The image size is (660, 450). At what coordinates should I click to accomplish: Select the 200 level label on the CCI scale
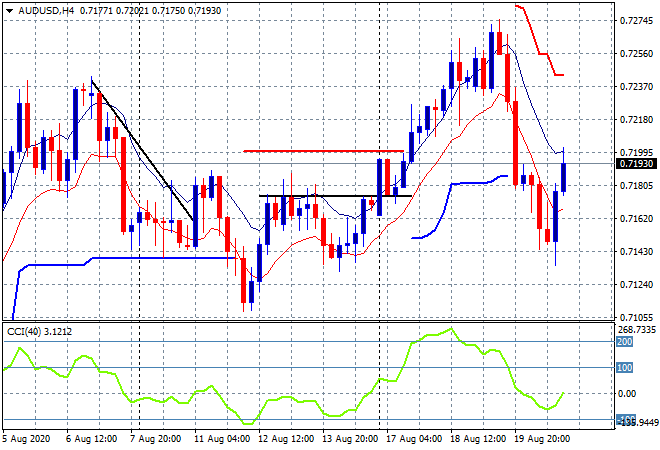tap(624, 341)
